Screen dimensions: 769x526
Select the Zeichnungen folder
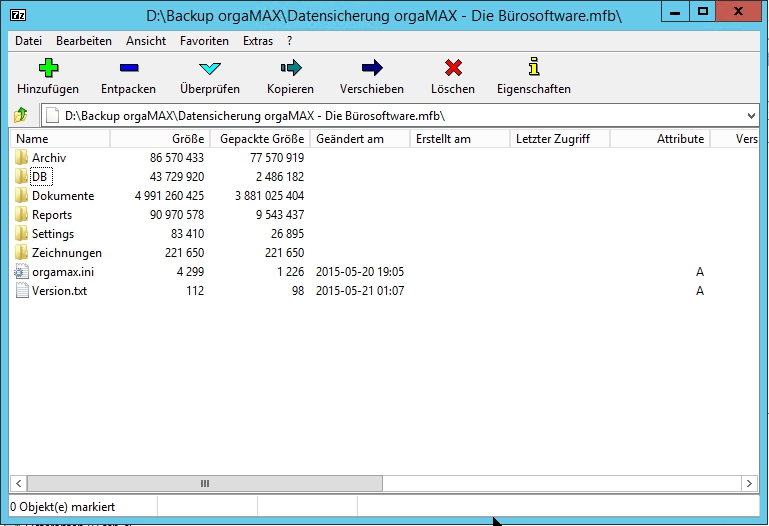pos(66,253)
